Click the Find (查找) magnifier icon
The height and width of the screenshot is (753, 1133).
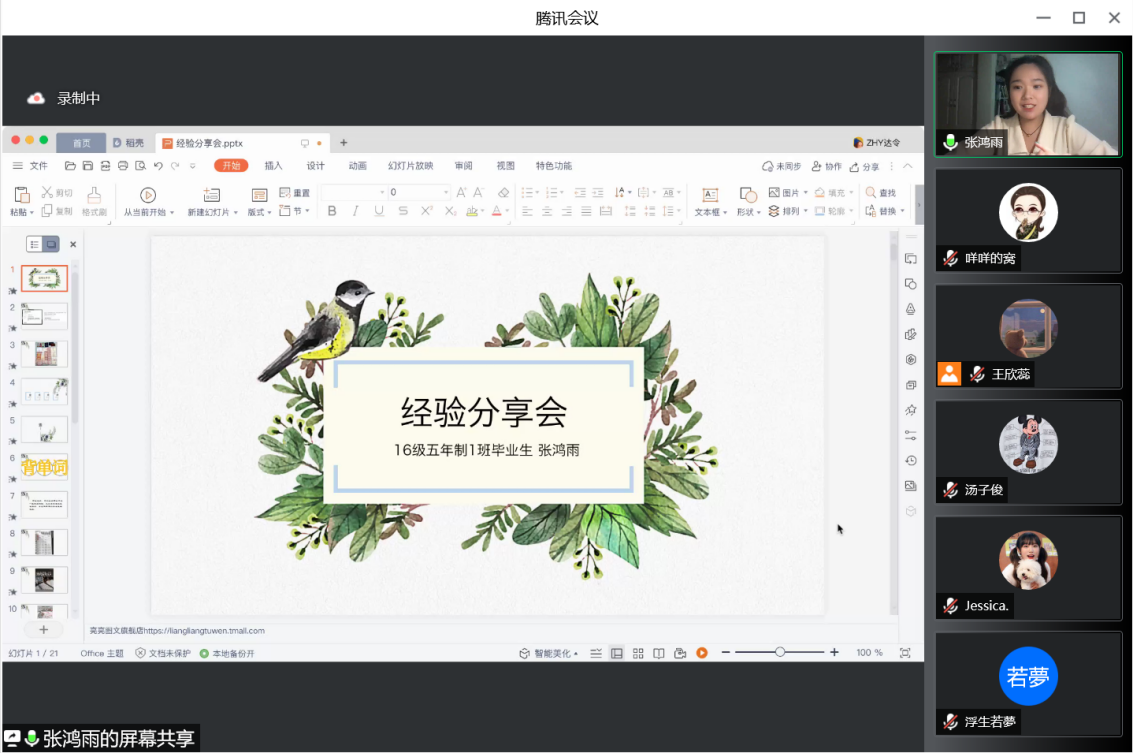[871, 192]
